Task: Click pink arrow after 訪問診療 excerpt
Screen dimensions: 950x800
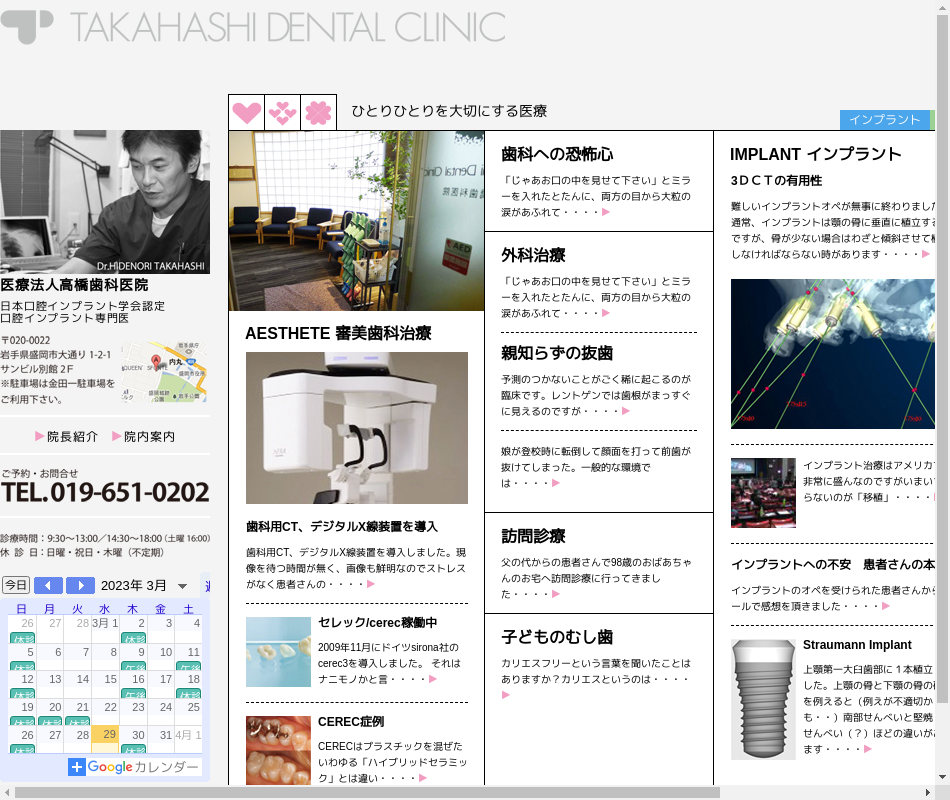Action: [556, 594]
